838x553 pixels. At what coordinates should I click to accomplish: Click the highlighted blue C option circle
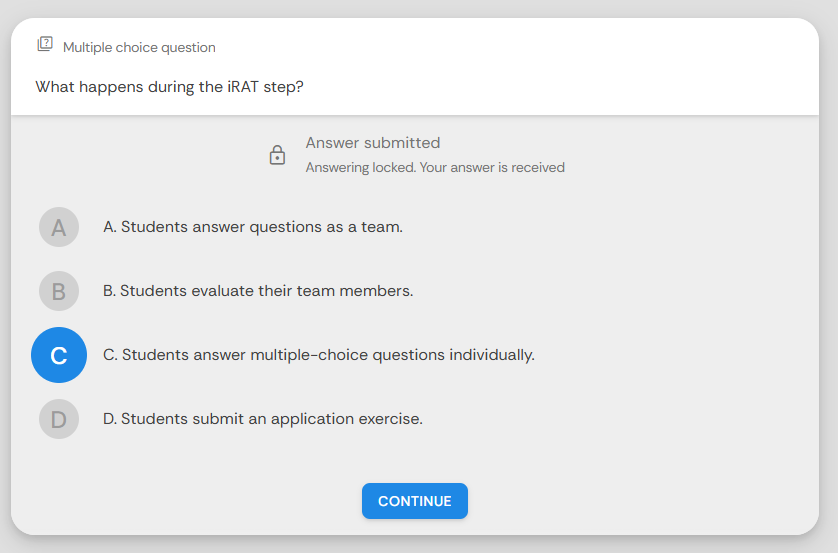click(x=59, y=355)
